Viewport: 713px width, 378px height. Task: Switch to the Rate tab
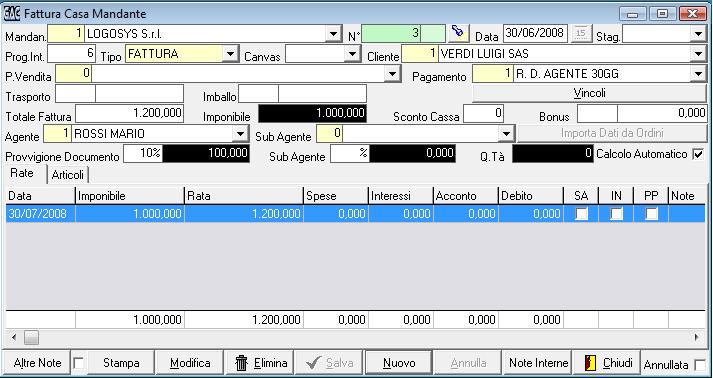coord(22,173)
